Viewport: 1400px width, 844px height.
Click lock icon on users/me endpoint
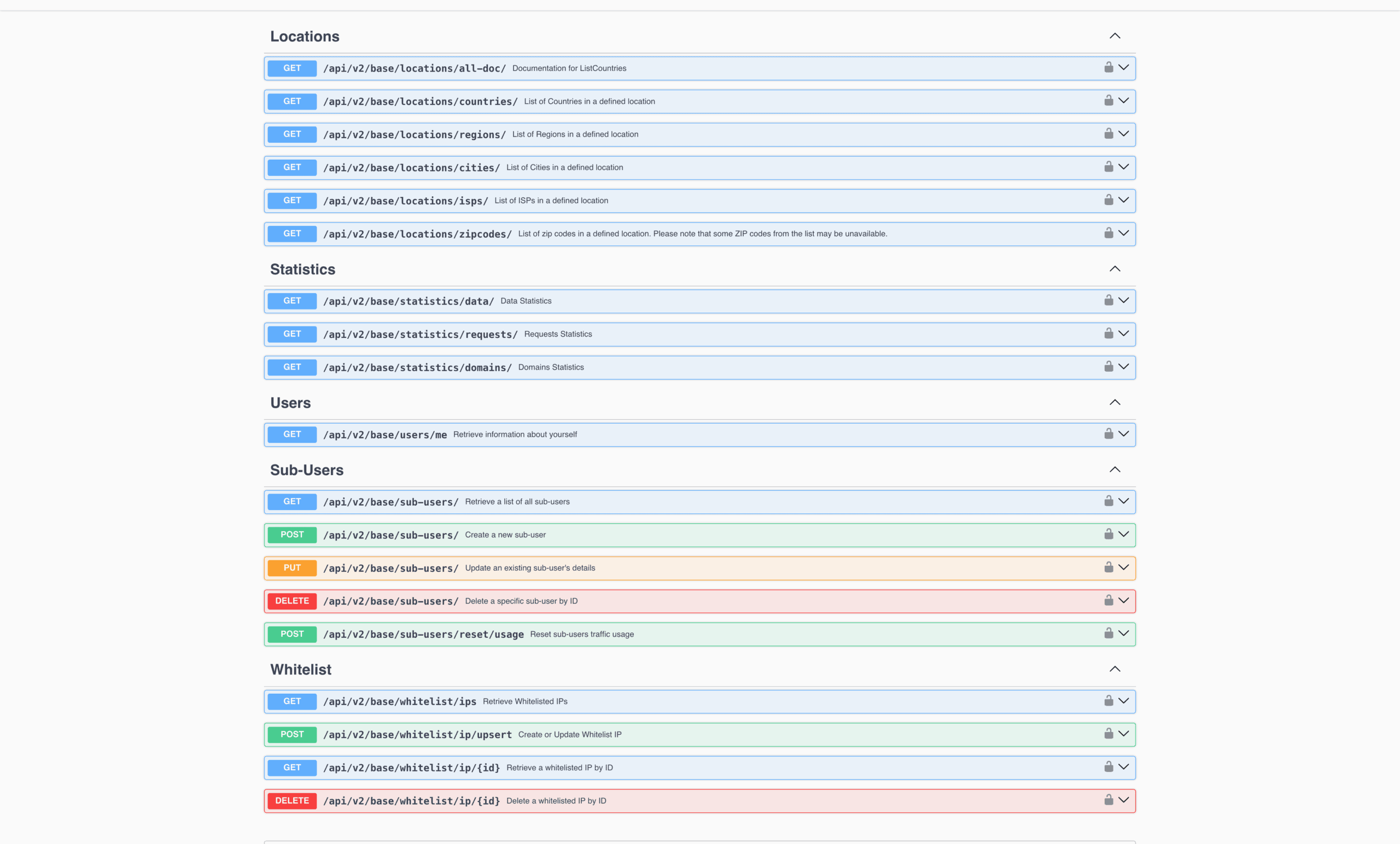coord(1108,434)
